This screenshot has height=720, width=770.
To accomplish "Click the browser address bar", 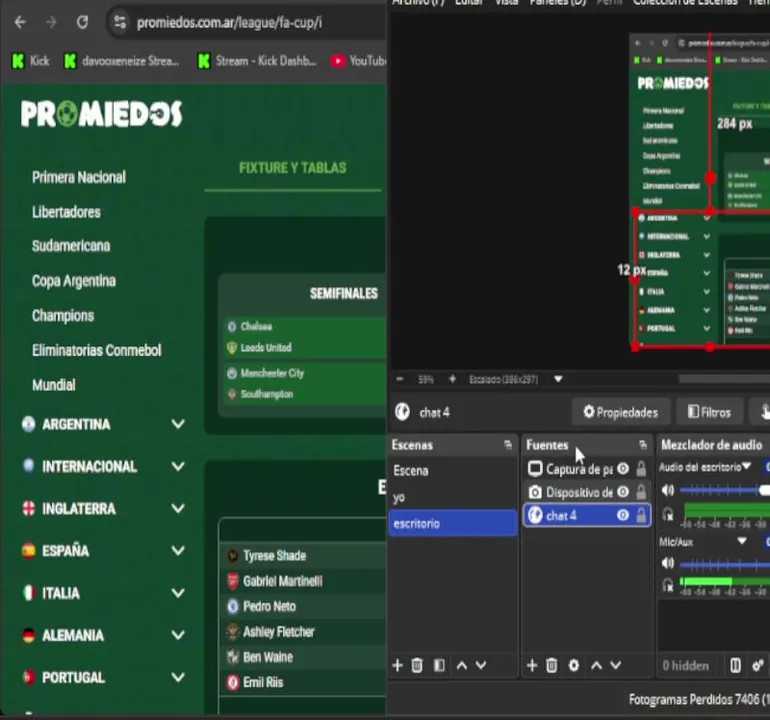I will tap(246, 23).
